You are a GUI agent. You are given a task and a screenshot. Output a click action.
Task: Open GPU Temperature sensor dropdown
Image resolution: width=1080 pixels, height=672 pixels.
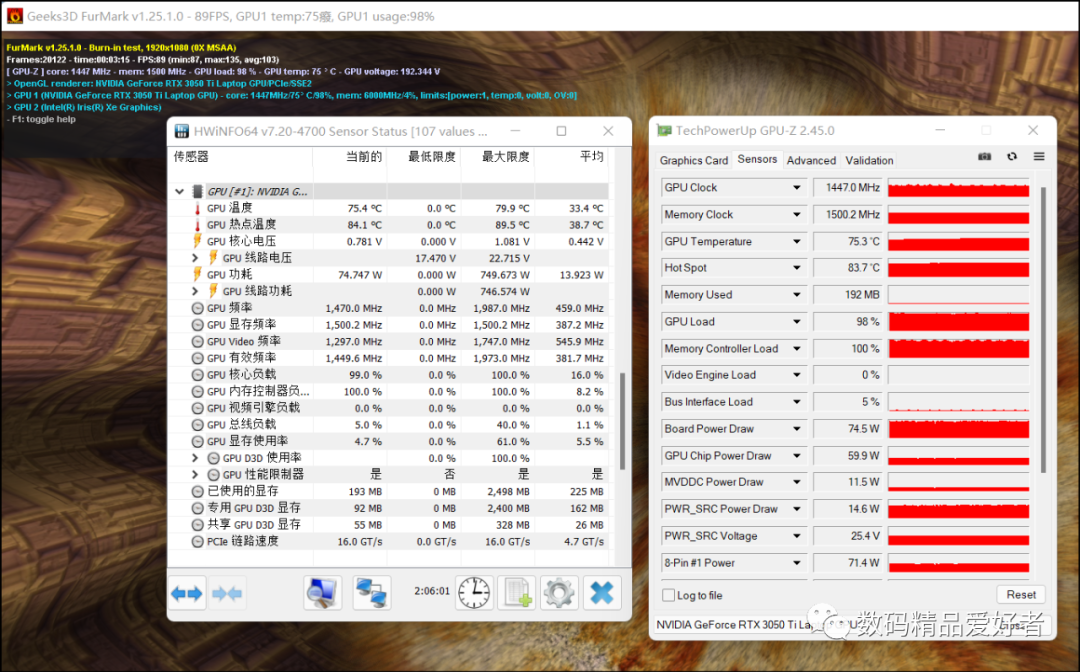pyautogui.click(x=797, y=241)
